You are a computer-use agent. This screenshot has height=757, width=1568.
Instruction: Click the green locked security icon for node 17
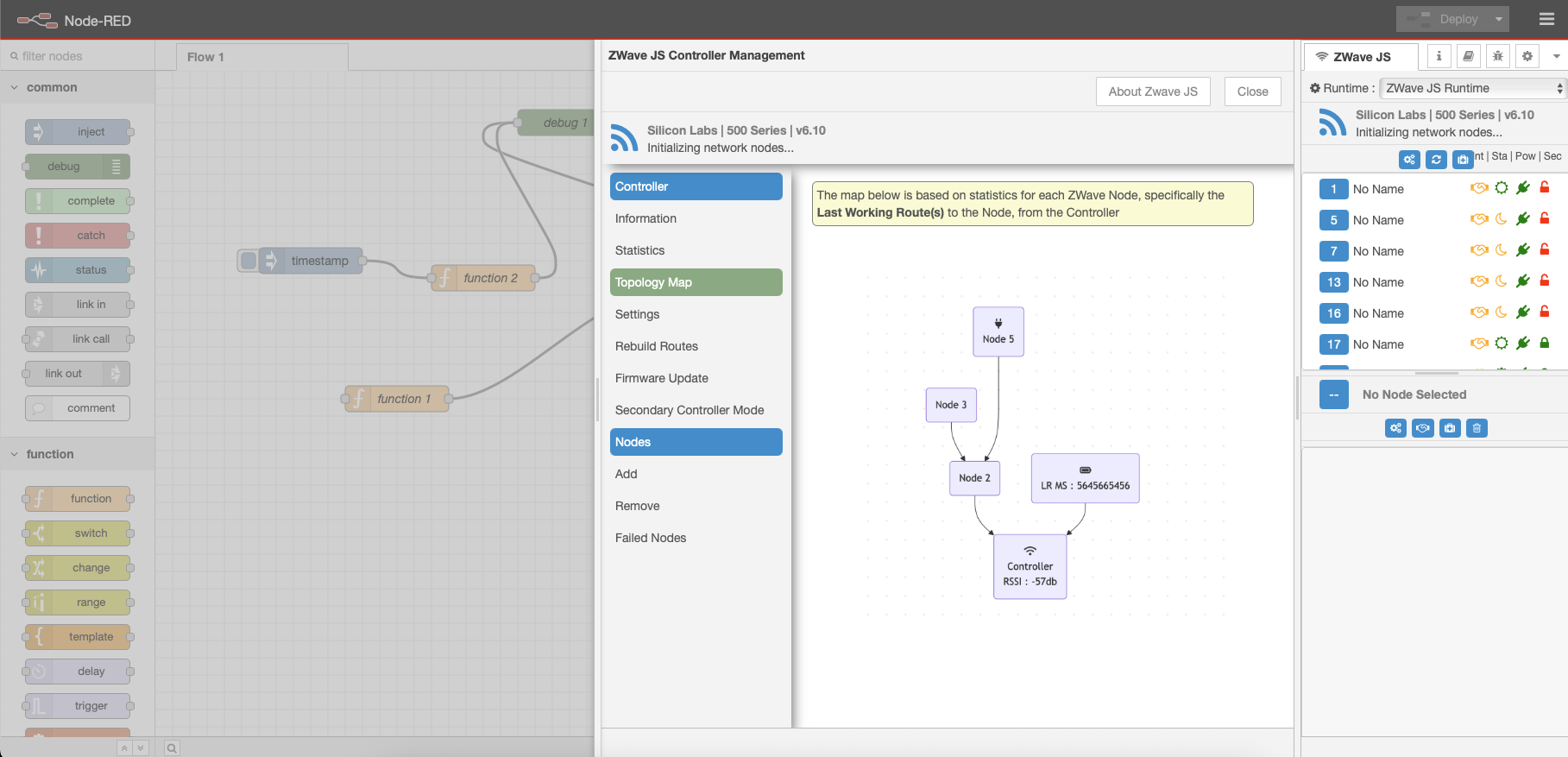point(1545,344)
